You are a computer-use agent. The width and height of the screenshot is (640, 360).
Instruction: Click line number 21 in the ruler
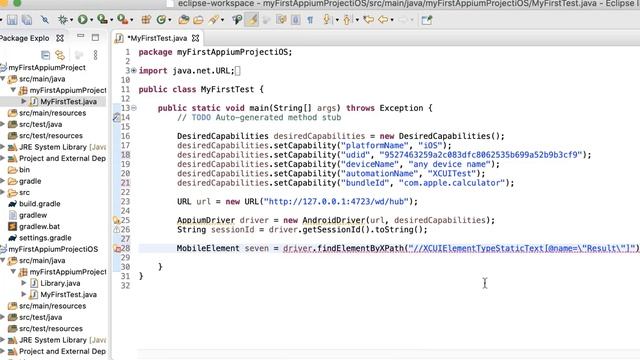coord(125,183)
